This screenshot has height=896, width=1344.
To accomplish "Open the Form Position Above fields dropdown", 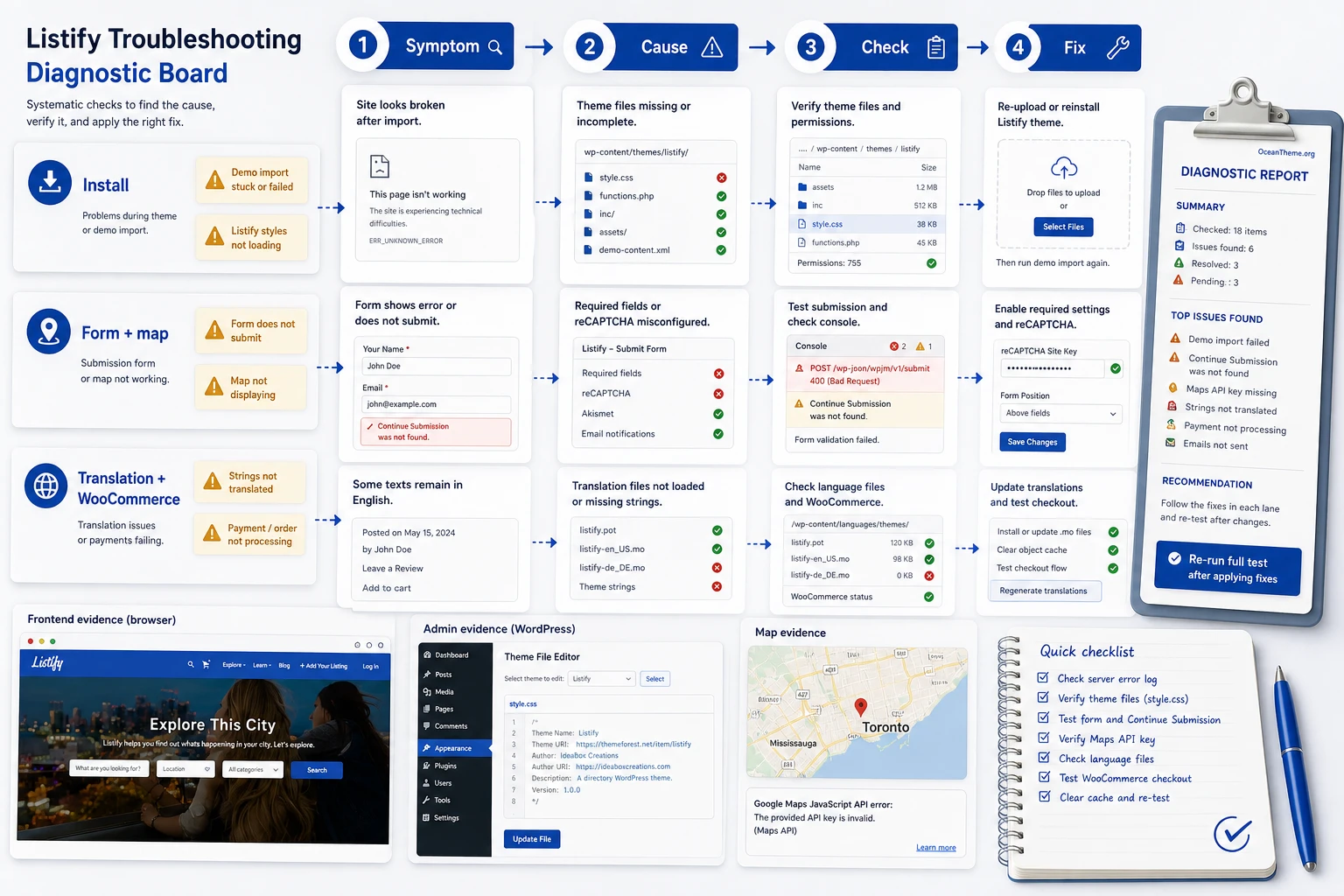I will click(x=1061, y=414).
